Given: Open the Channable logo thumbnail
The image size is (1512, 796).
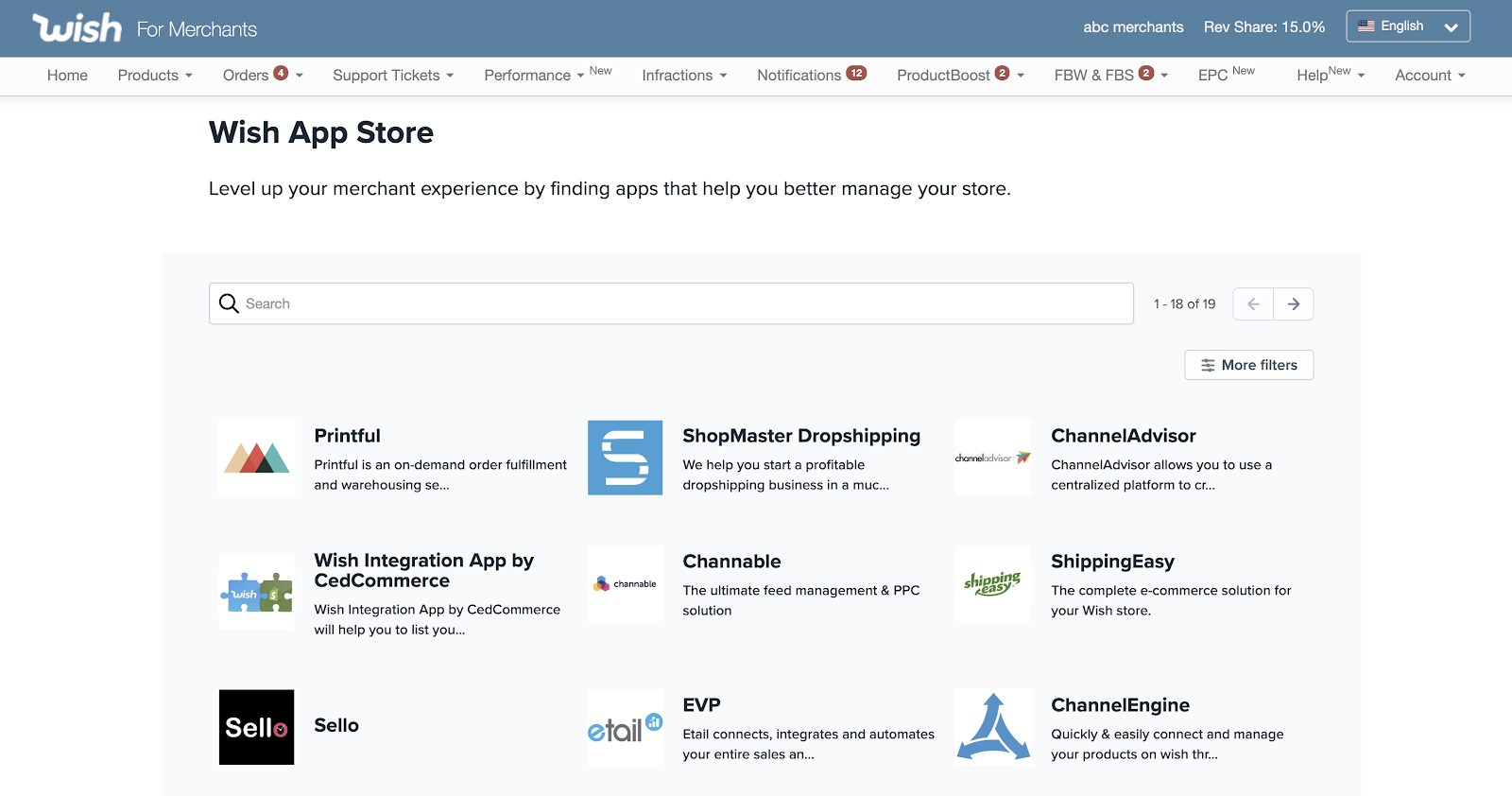Looking at the screenshot, I should [626, 583].
